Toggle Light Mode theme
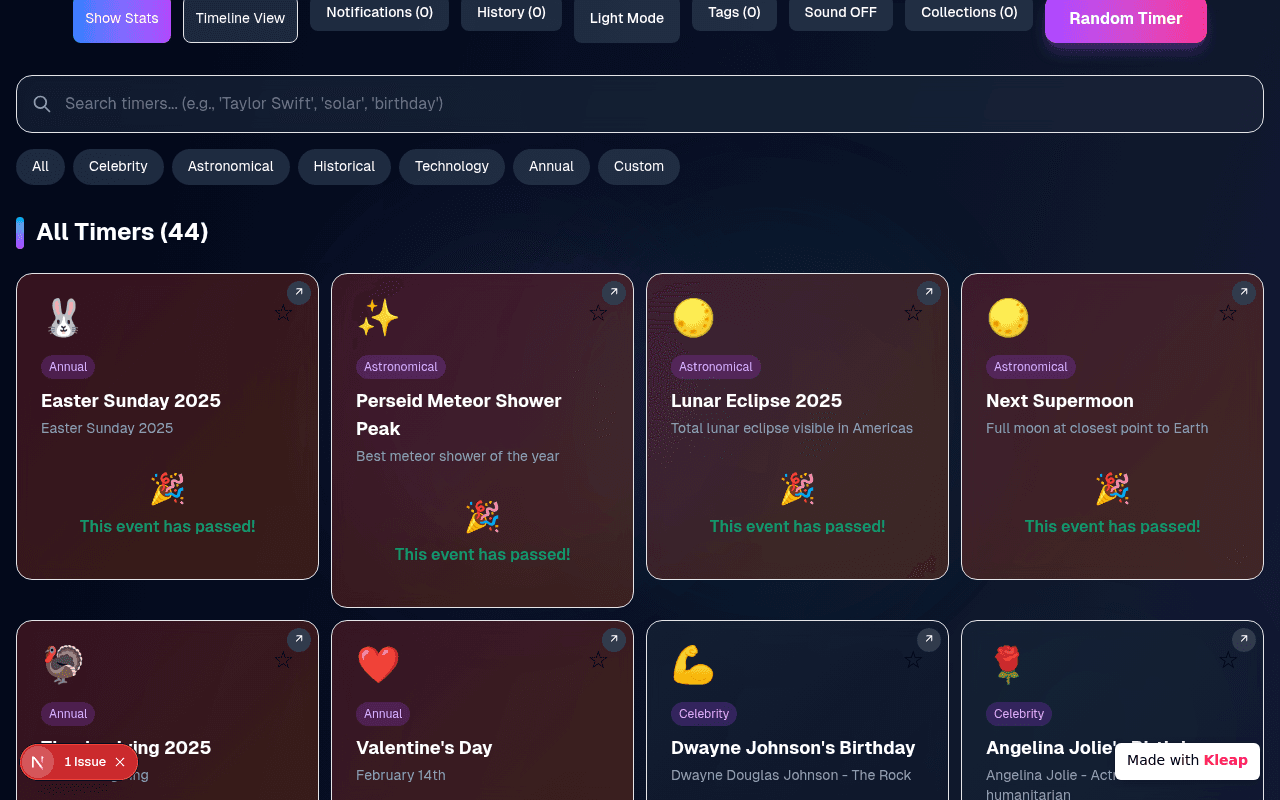The height and width of the screenshot is (800, 1280). (x=627, y=19)
